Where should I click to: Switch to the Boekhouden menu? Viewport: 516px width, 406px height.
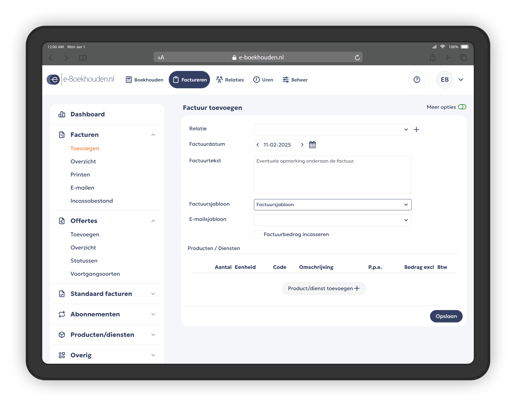point(144,80)
